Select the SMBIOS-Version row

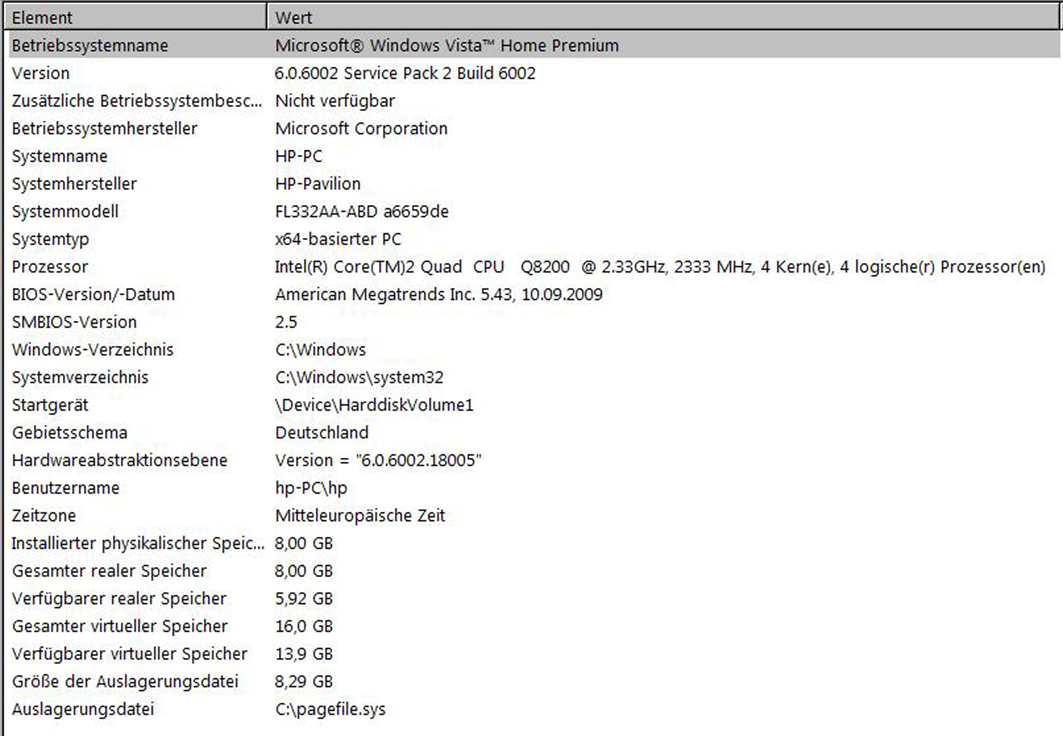pos(74,322)
